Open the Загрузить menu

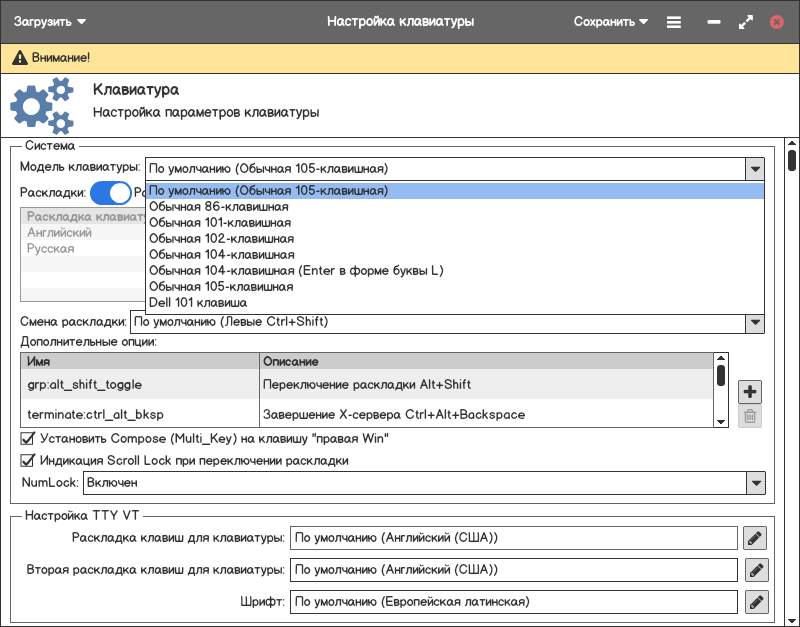pyautogui.click(x=49, y=21)
